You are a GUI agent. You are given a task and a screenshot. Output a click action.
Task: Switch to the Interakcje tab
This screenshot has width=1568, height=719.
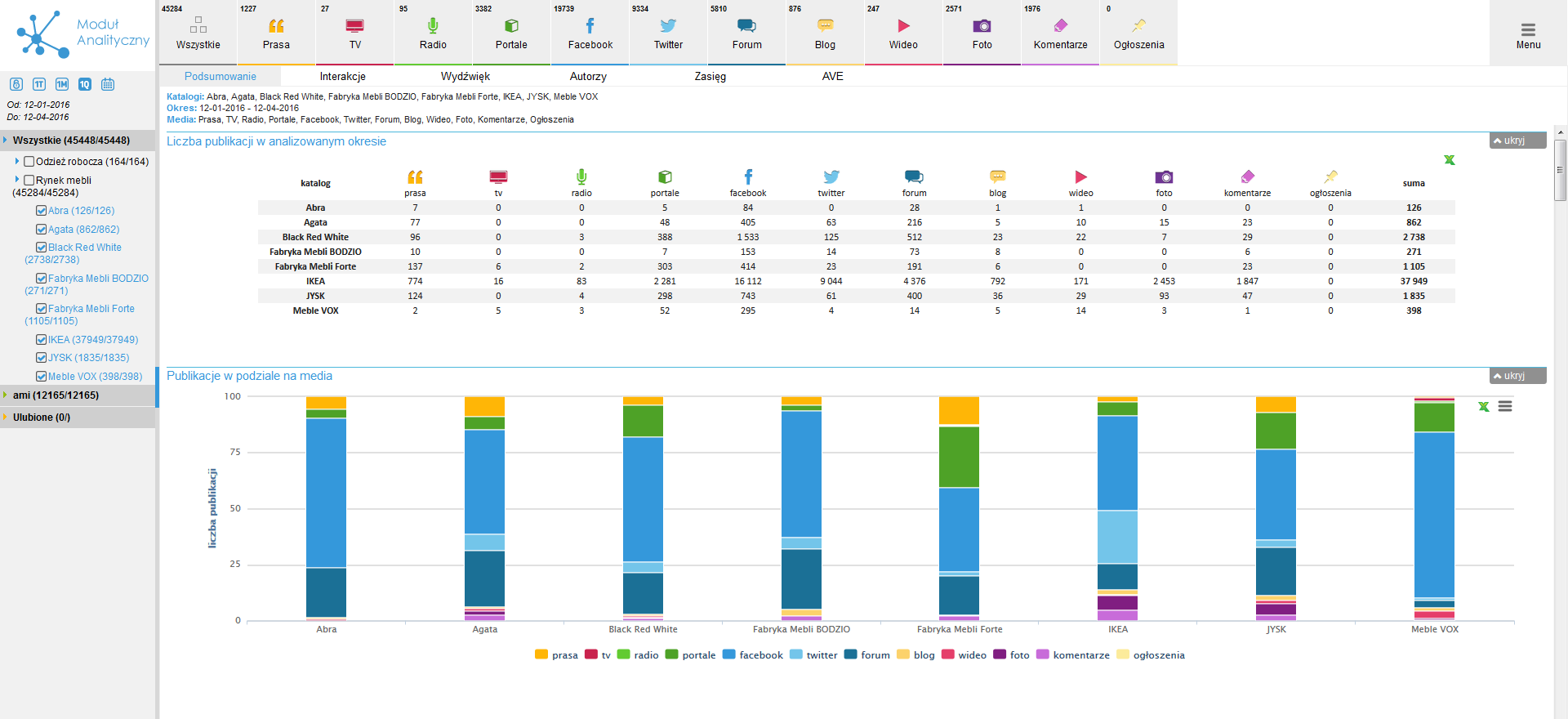343,77
